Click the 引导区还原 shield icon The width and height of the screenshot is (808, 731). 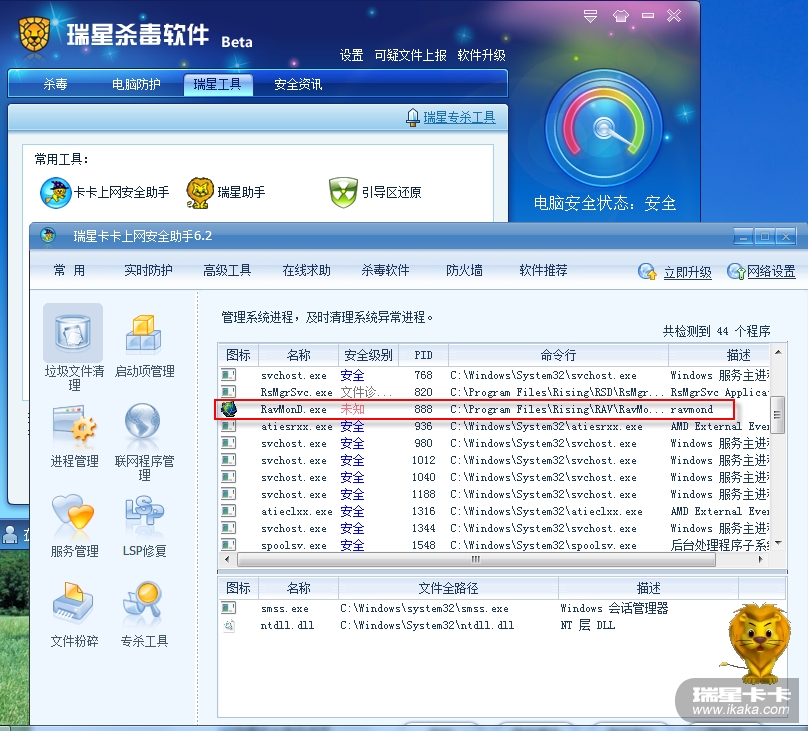point(343,193)
